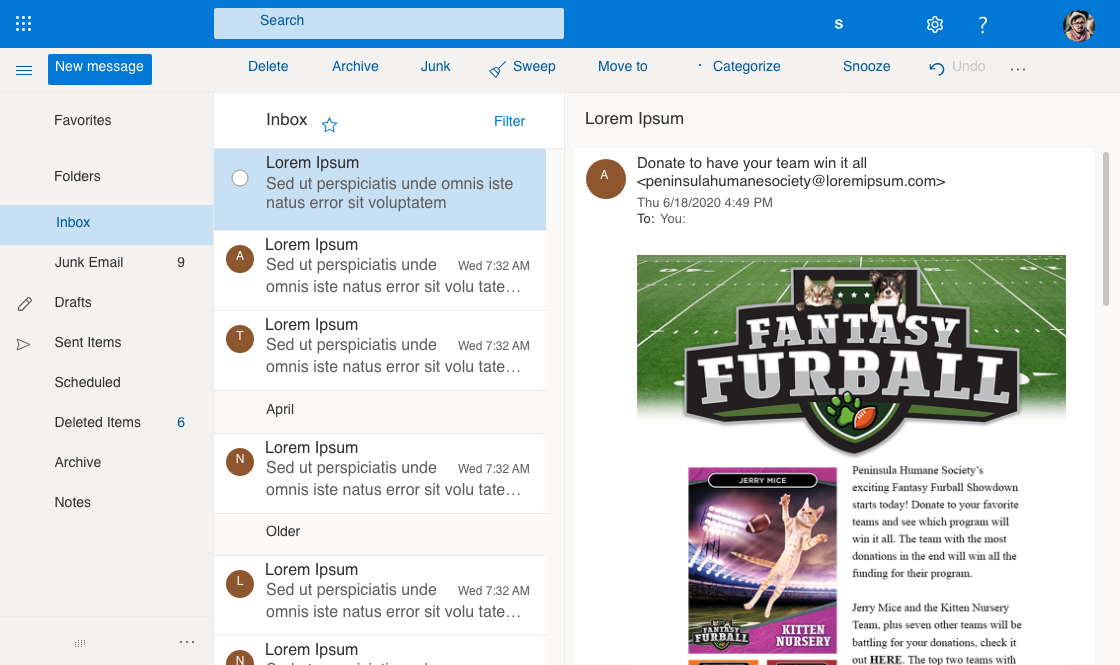This screenshot has width=1120, height=665.
Task: Click the Undo arrow icon
Action: click(936, 68)
